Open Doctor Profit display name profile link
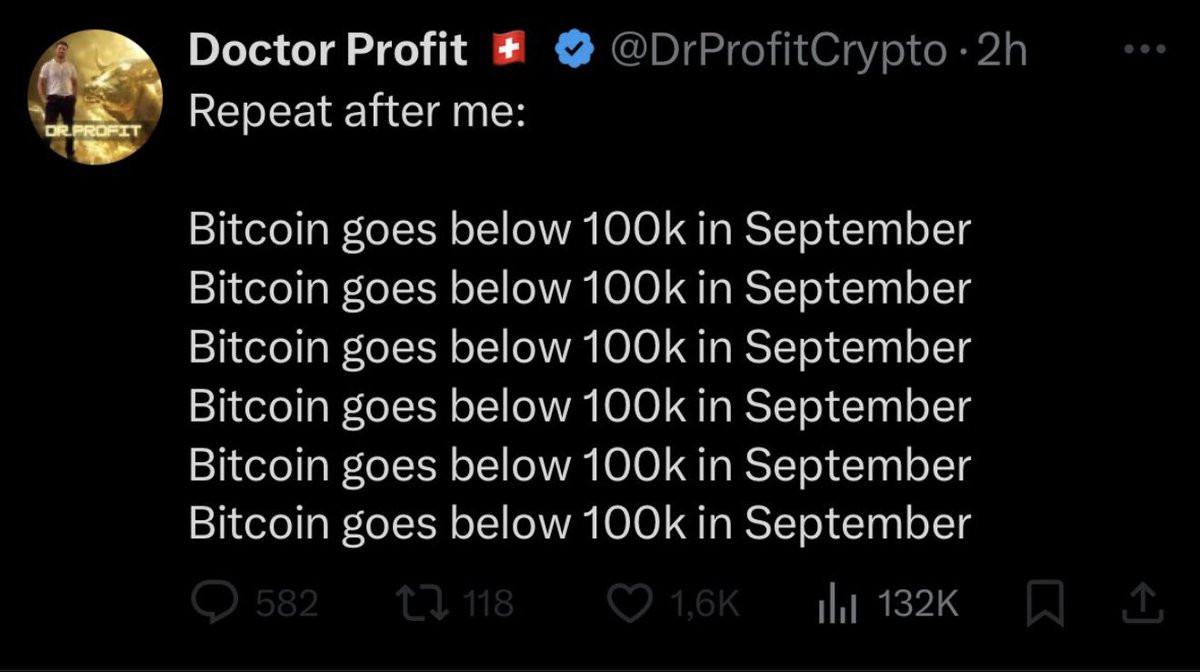 coord(328,50)
